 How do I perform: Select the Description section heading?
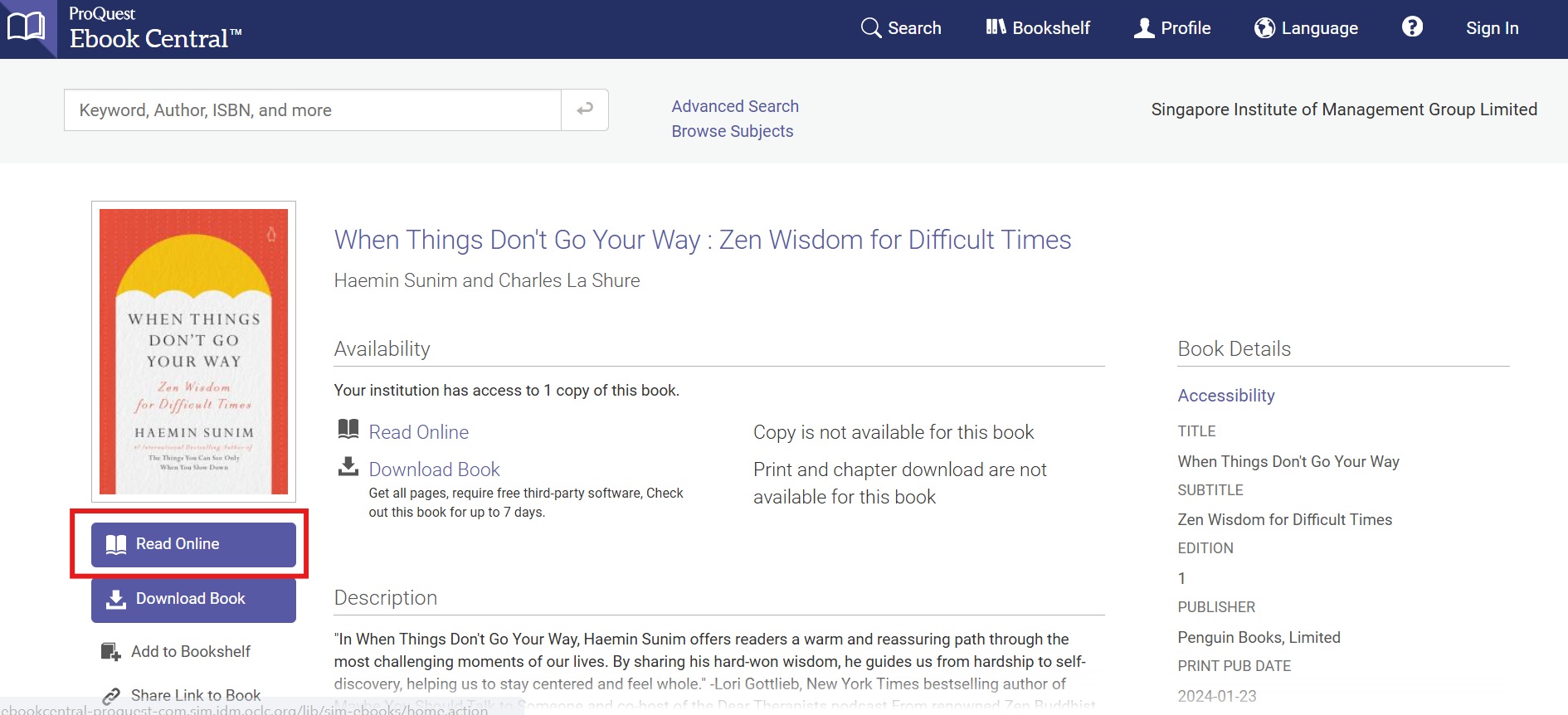tap(386, 598)
